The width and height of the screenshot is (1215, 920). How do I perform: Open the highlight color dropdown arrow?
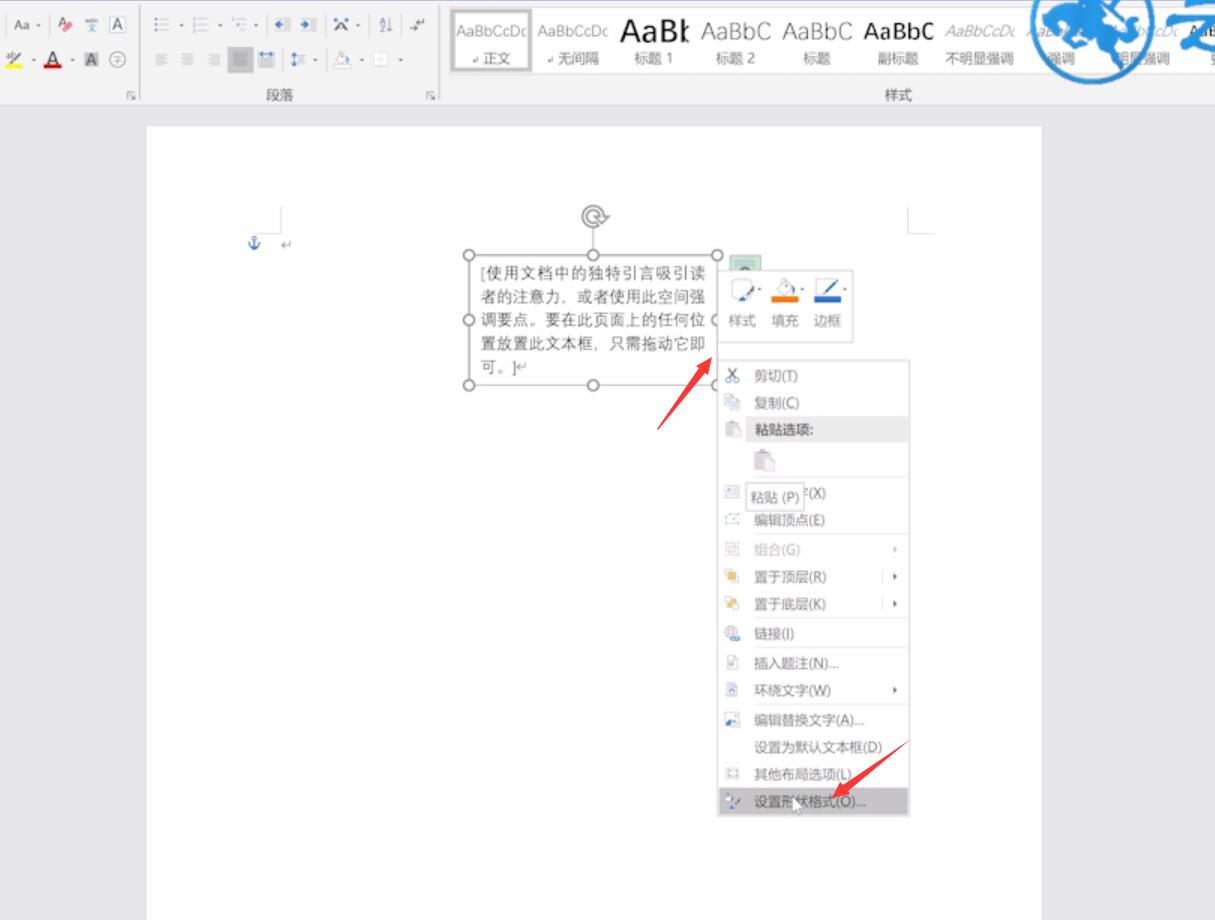click(x=34, y=60)
